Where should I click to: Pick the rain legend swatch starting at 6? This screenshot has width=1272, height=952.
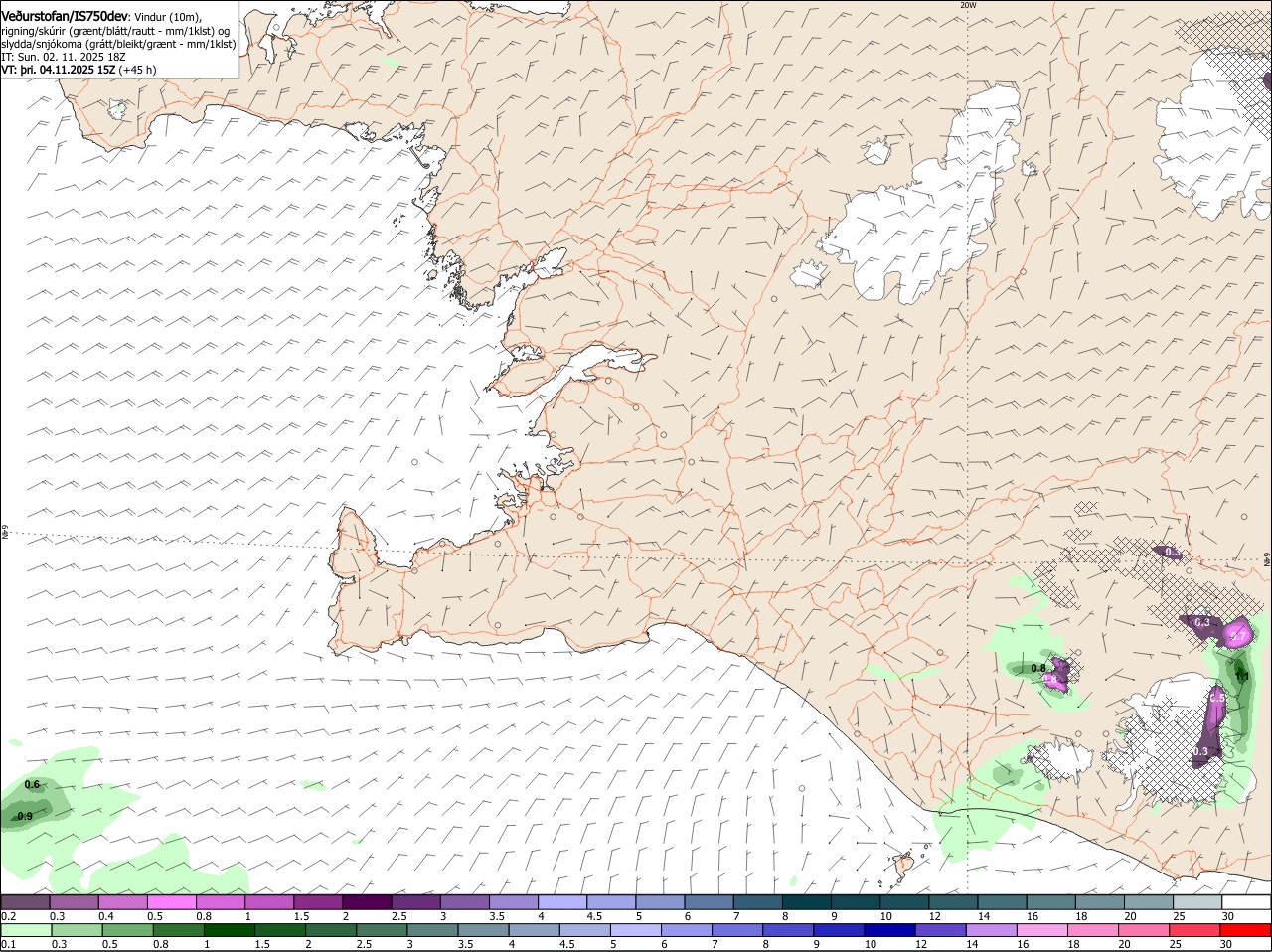pos(687,930)
